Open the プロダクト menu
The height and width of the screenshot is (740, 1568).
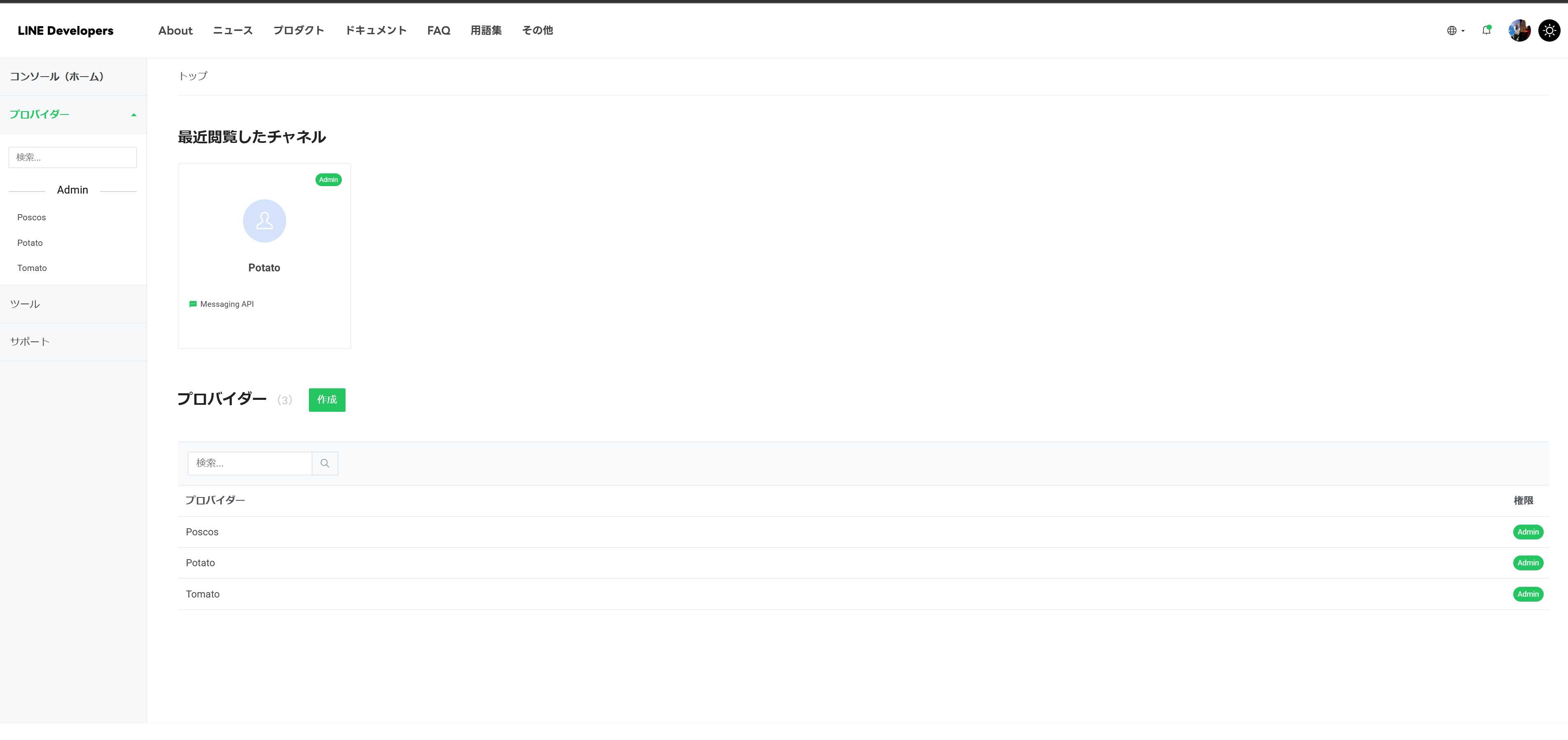pos(298,30)
